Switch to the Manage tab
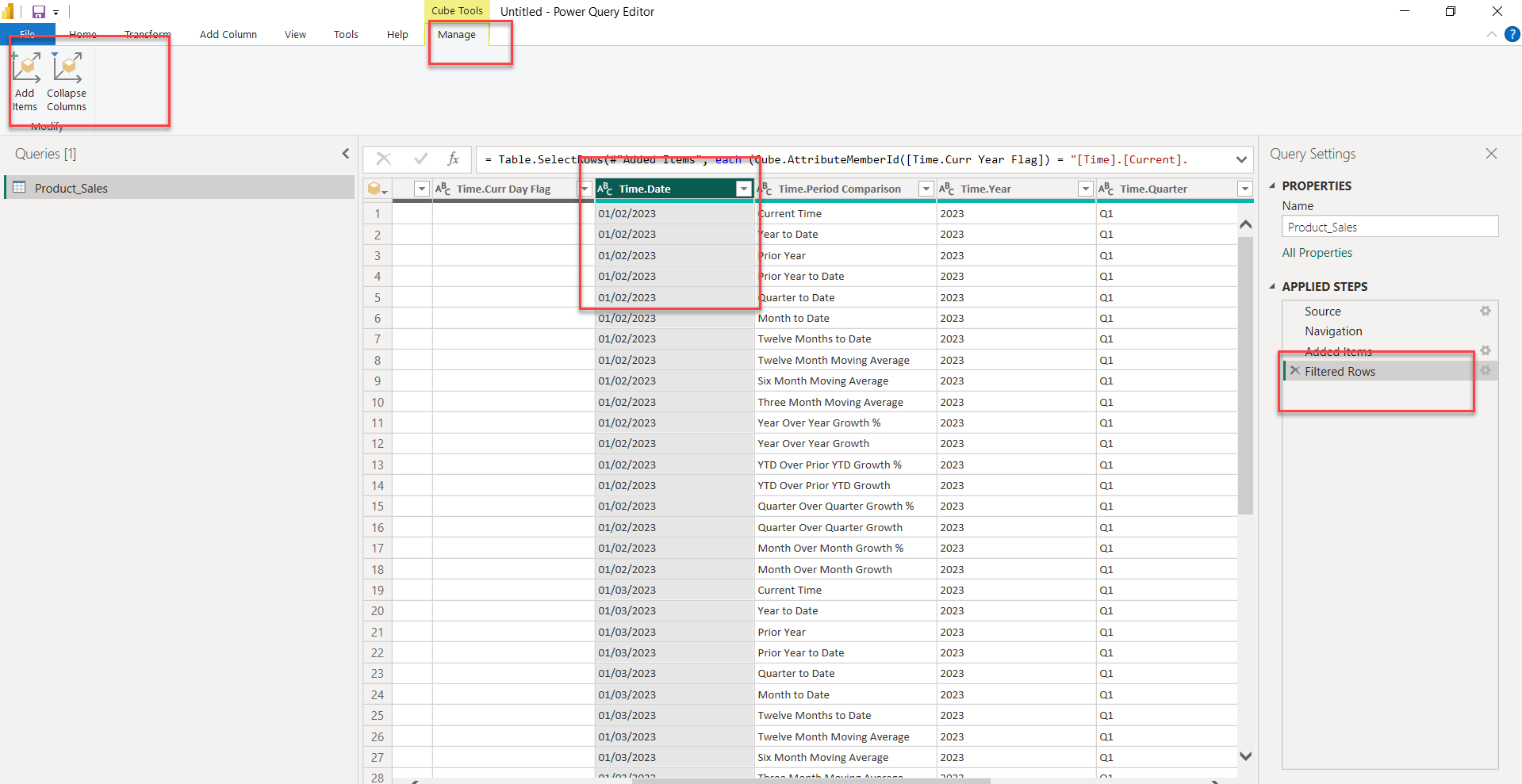The height and width of the screenshot is (784, 1522). [x=457, y=34]
